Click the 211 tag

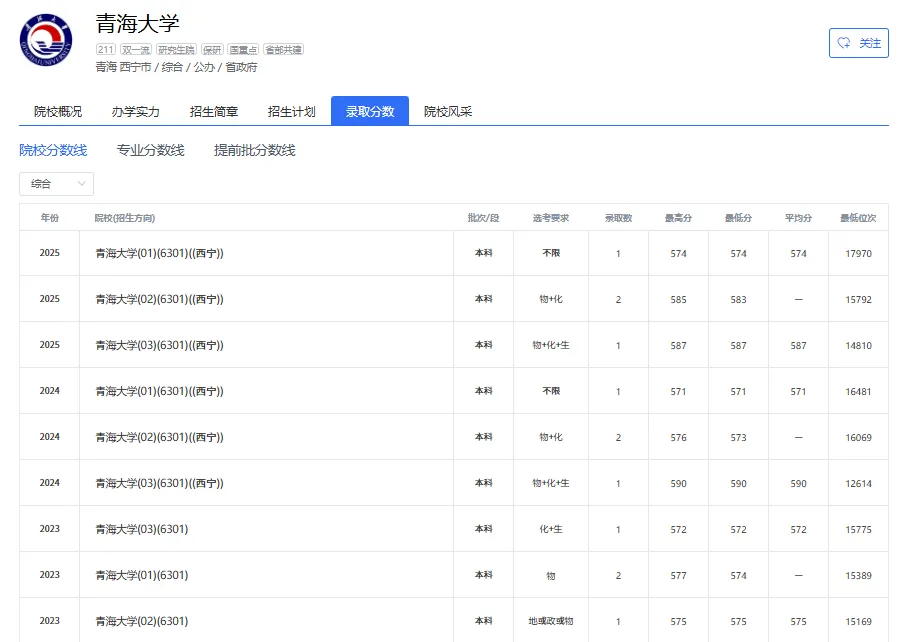[106, 50]
